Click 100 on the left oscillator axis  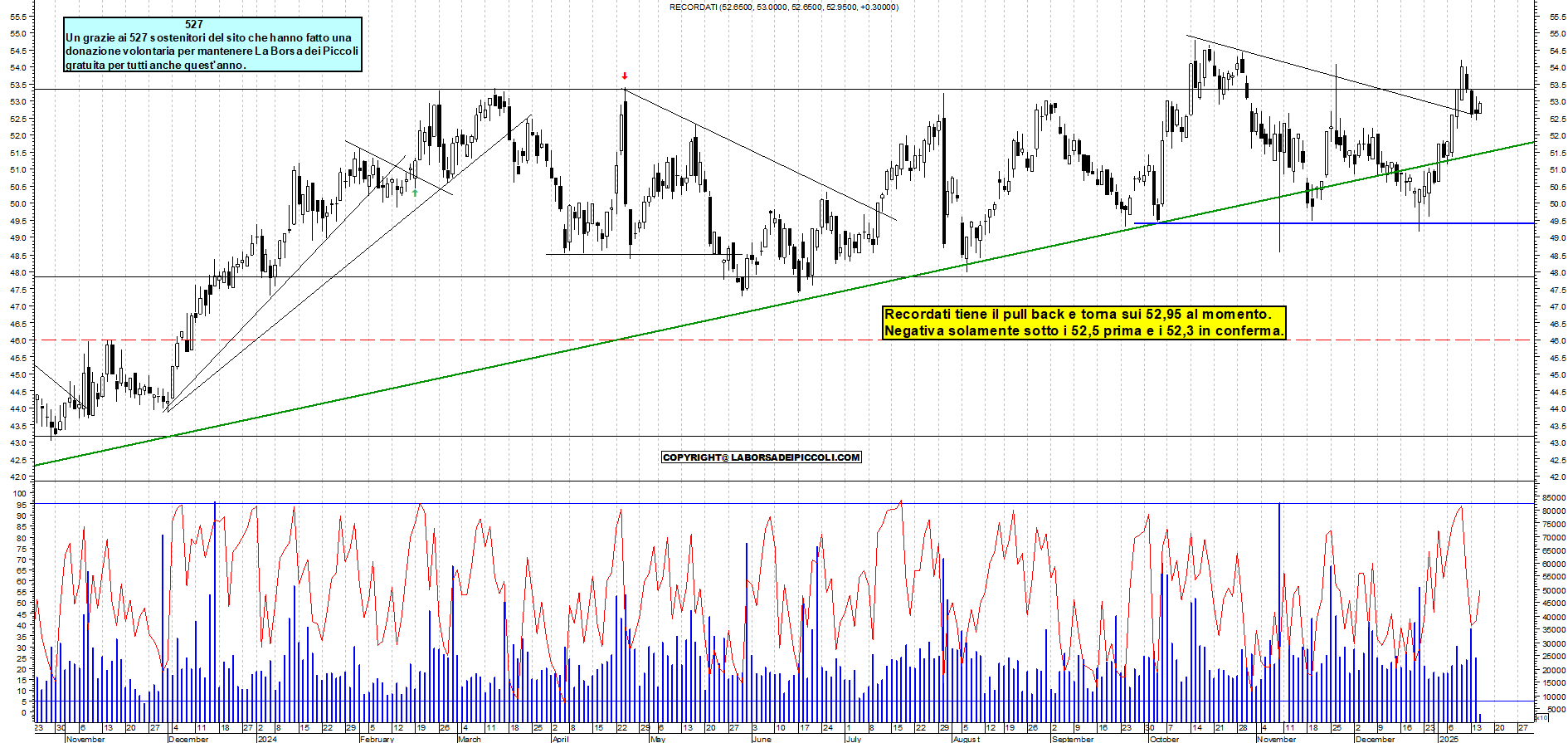[x=22, y=494]
